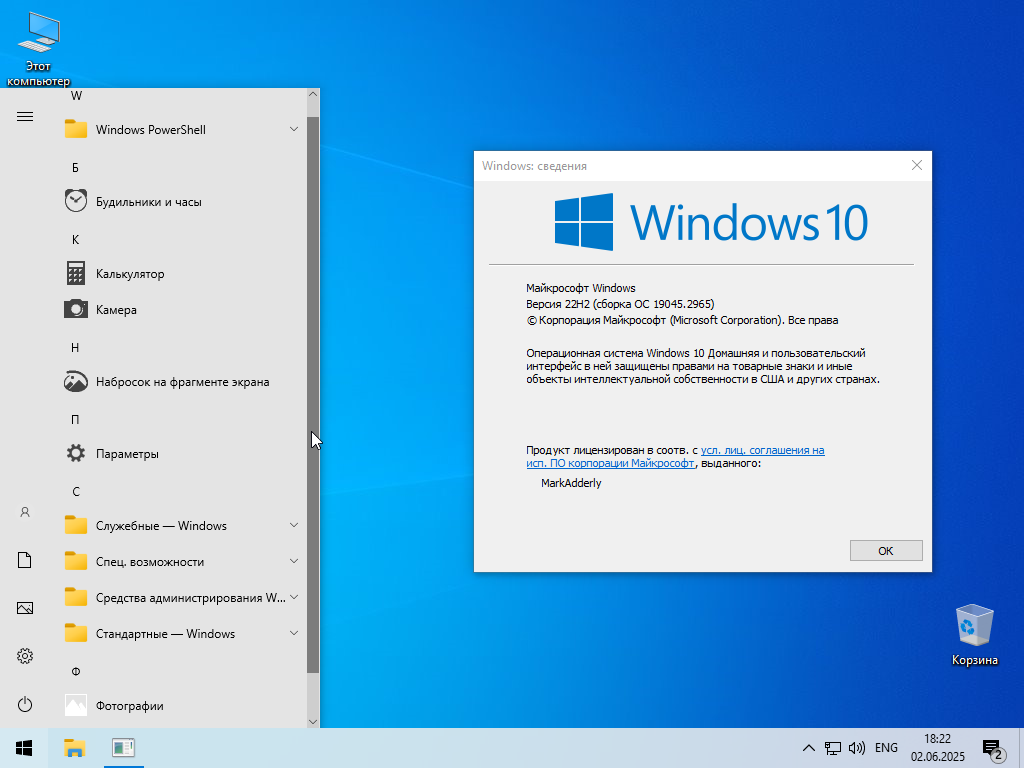Expand the Средства администрирования chevron
This screenshot has height=768, width=1024.
click(x=294, y=597)
